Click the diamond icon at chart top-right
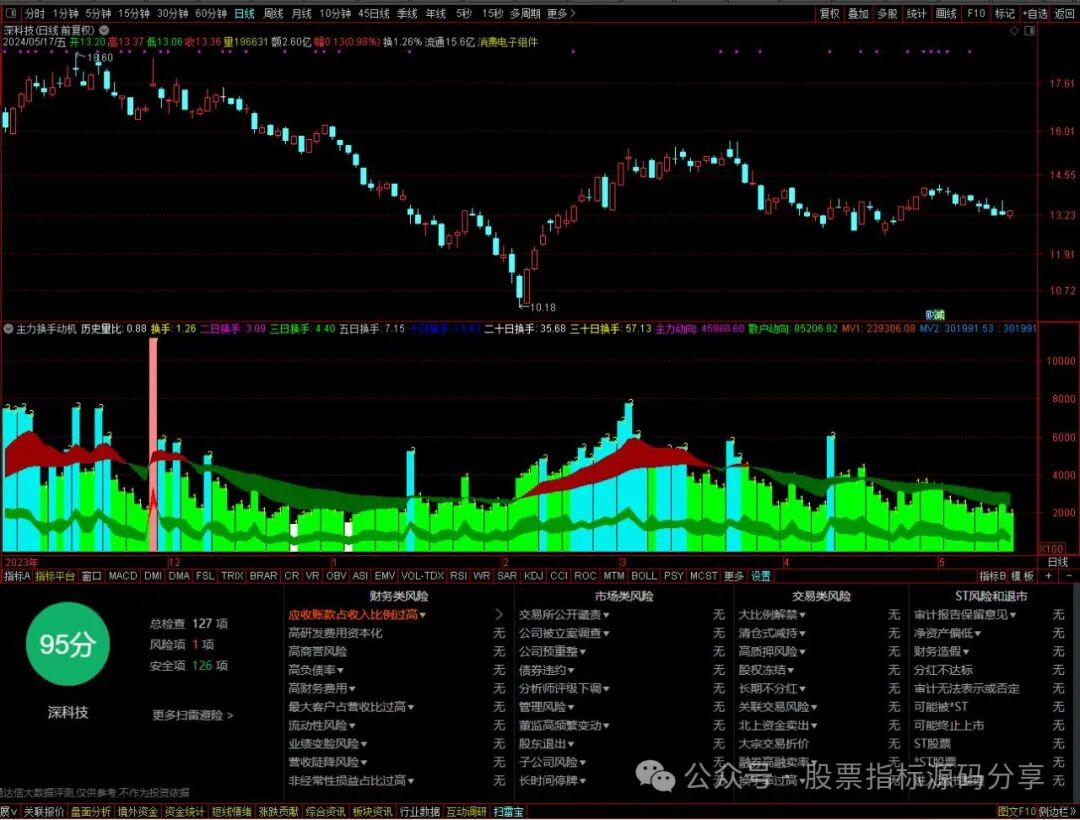1080x820 pixels. pyautogui.click(x=1014, y=31)
